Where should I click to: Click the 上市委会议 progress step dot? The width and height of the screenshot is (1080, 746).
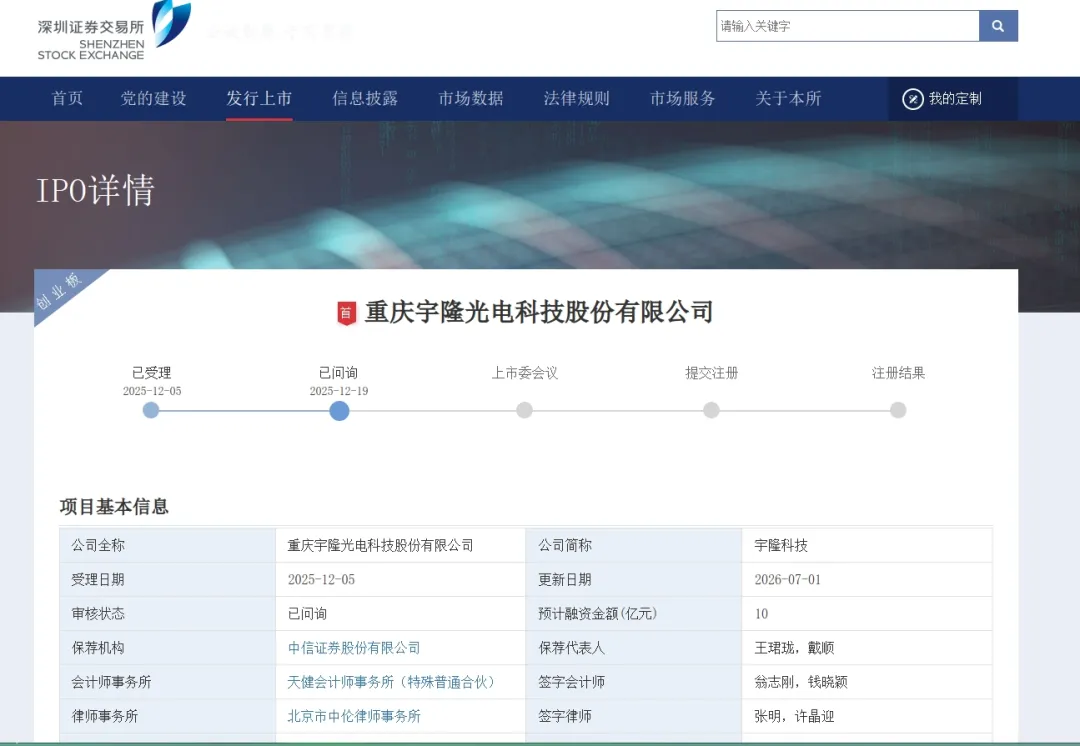(x=524, y=411)
